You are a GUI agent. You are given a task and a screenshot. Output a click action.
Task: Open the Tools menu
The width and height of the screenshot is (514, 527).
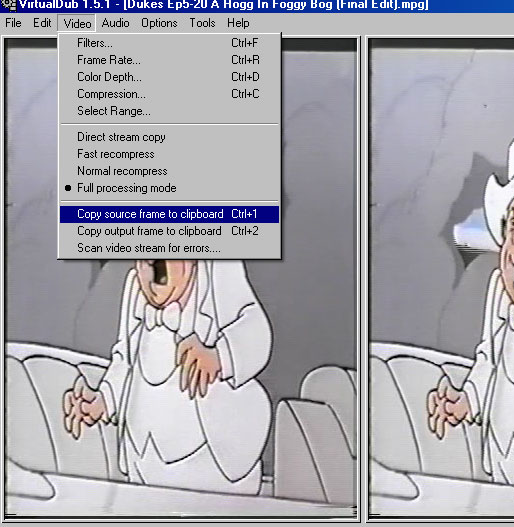pyautogui.click(x=202, y=23)
